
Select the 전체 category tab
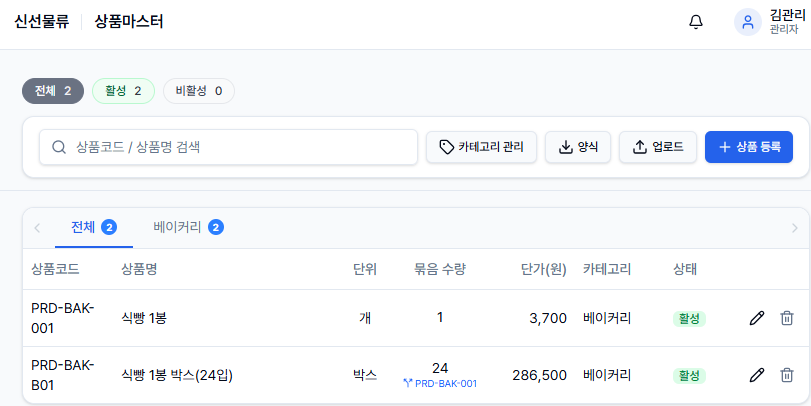(x=94, y=228)
